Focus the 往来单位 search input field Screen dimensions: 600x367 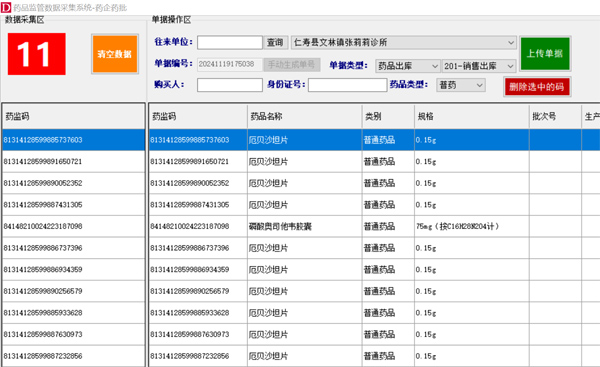pyautogui.click(x=230, y=42)
